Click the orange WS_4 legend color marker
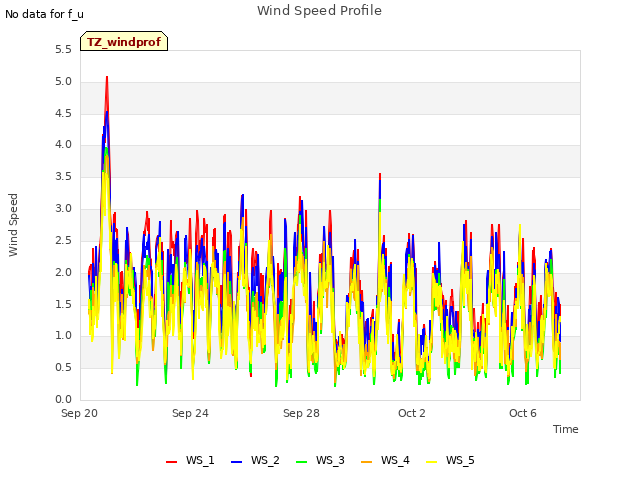The image size is (640, 480). [366, 462]
